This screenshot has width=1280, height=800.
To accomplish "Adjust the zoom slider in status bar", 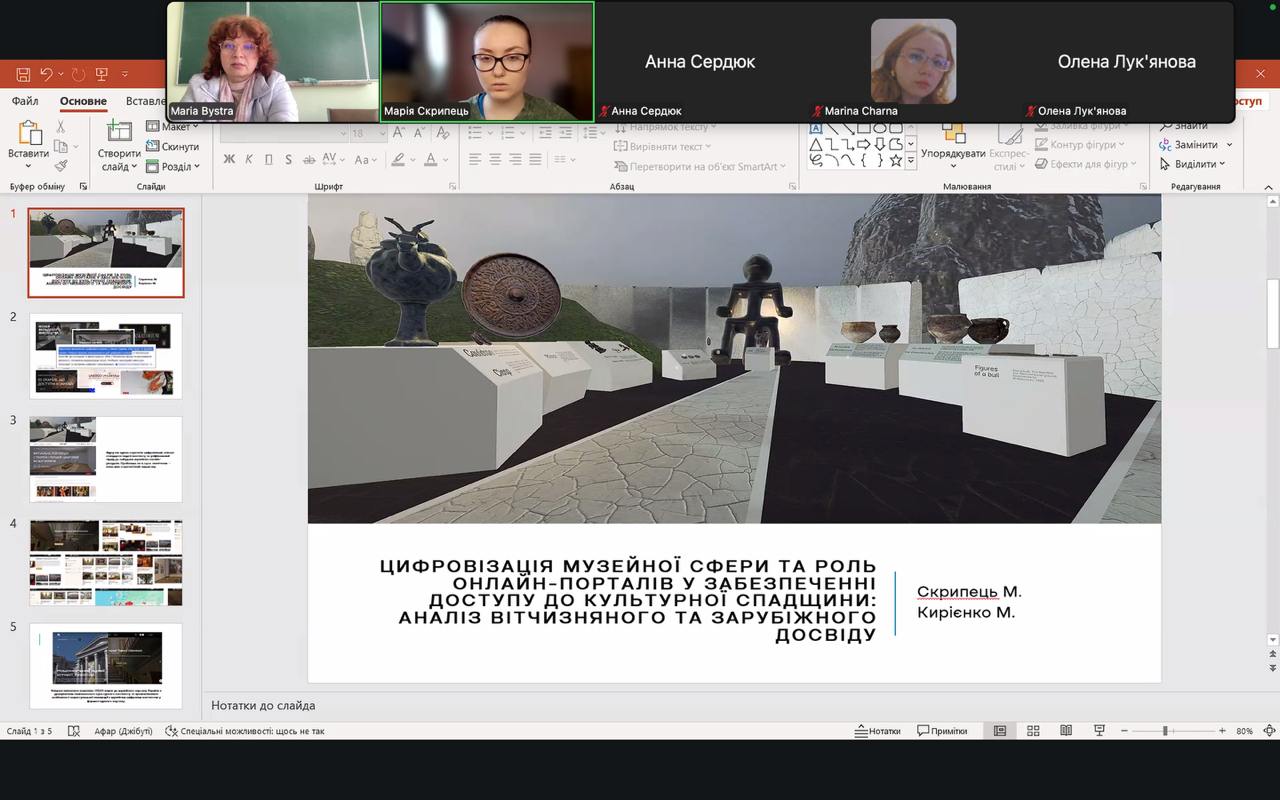I will [x=1165, y=731].
